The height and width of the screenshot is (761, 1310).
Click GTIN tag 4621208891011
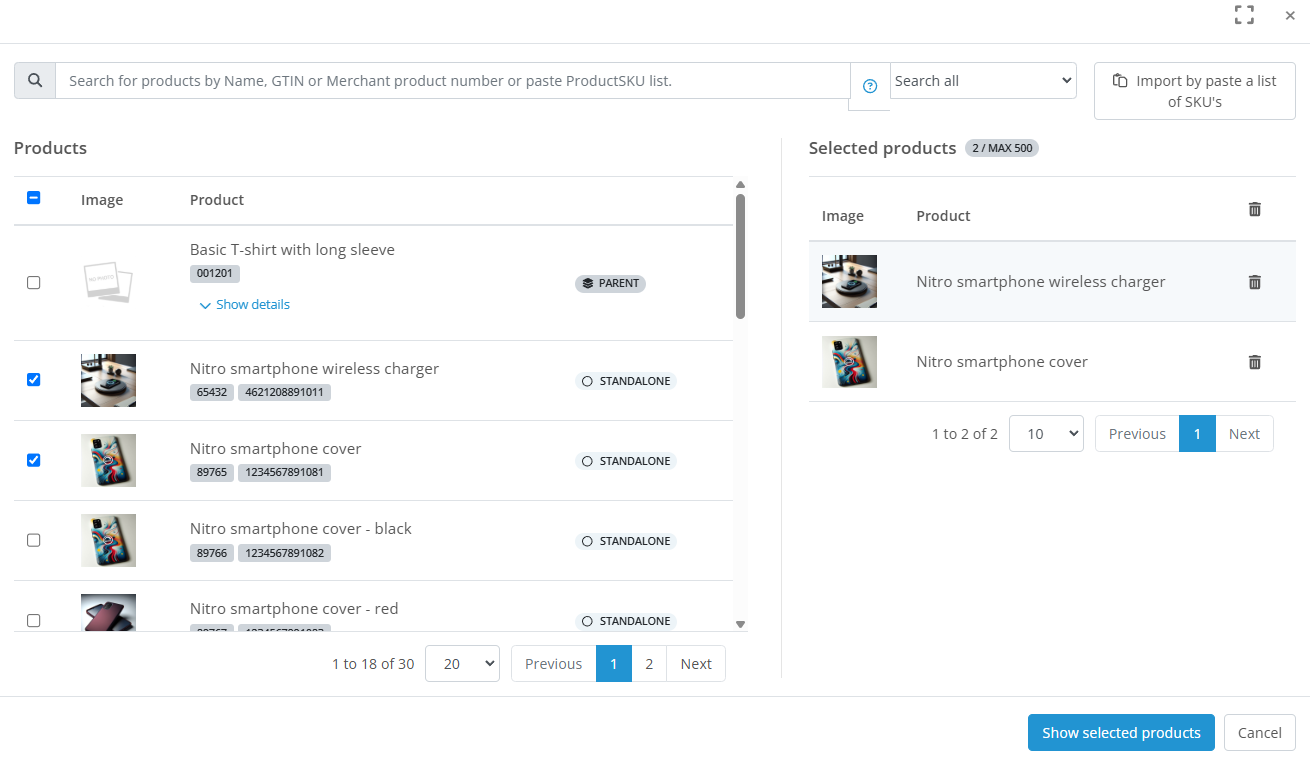click(284, 392)
